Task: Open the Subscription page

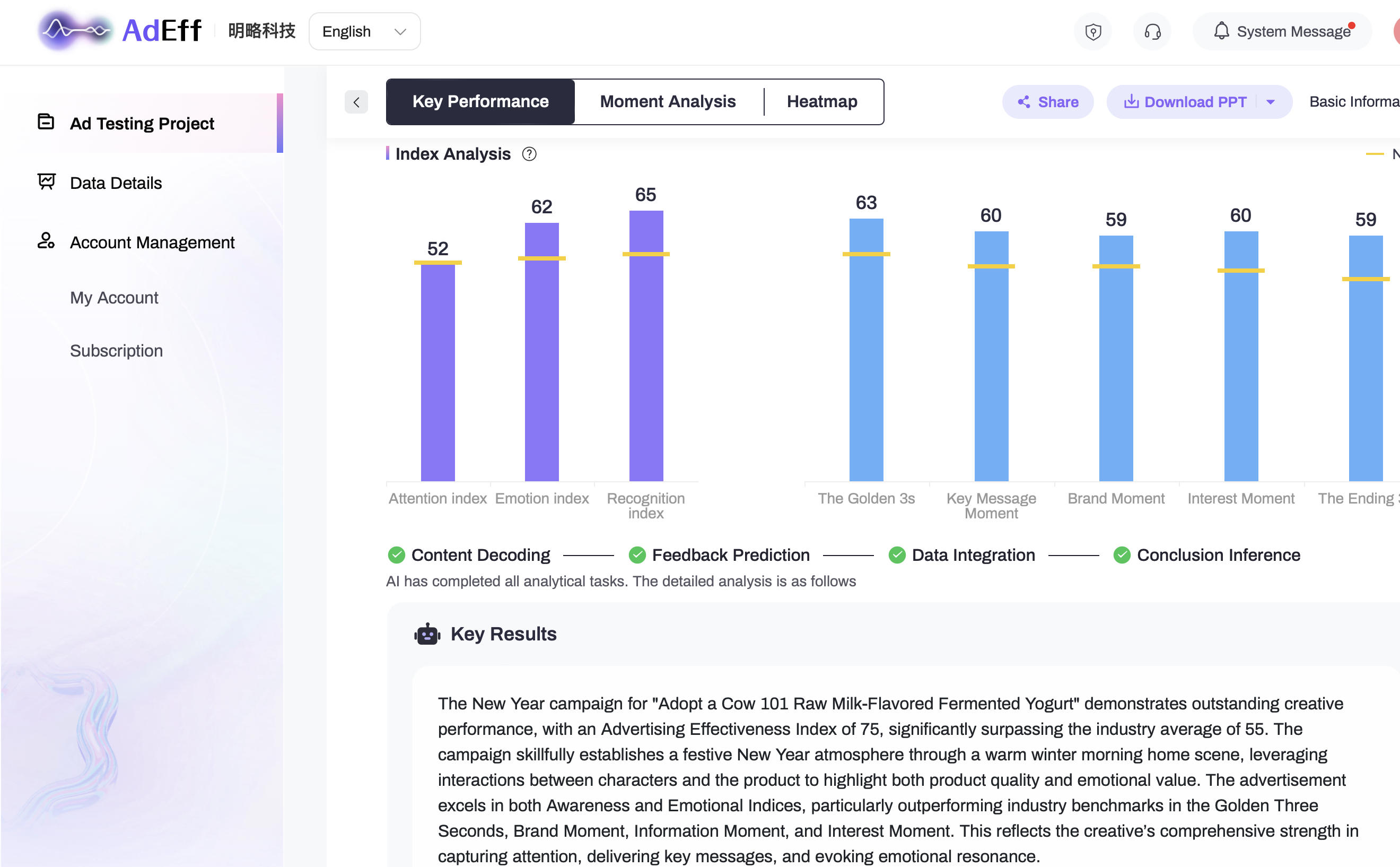Action: [116, 350]
